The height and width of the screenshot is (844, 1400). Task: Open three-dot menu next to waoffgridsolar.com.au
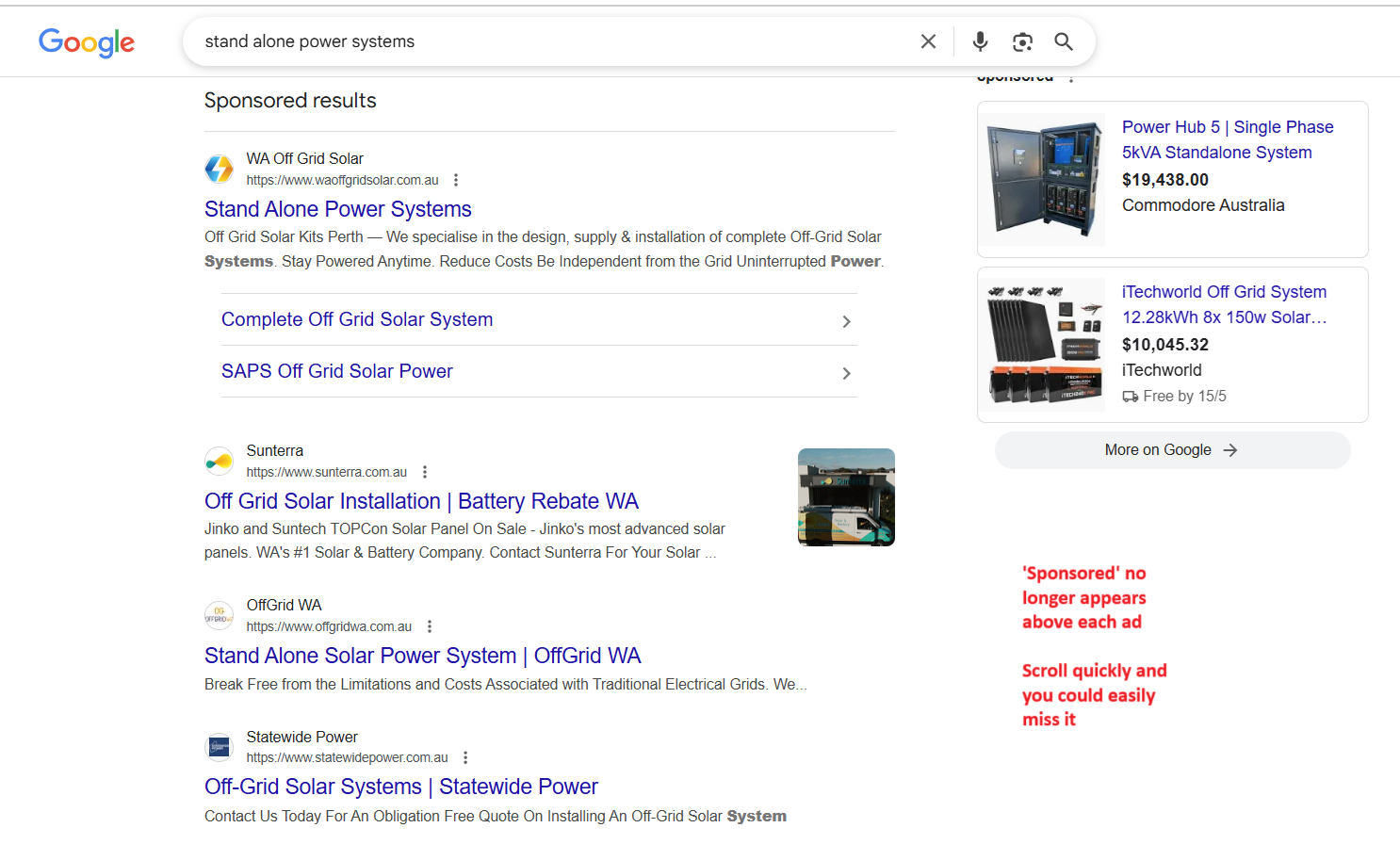pos(456,180)
